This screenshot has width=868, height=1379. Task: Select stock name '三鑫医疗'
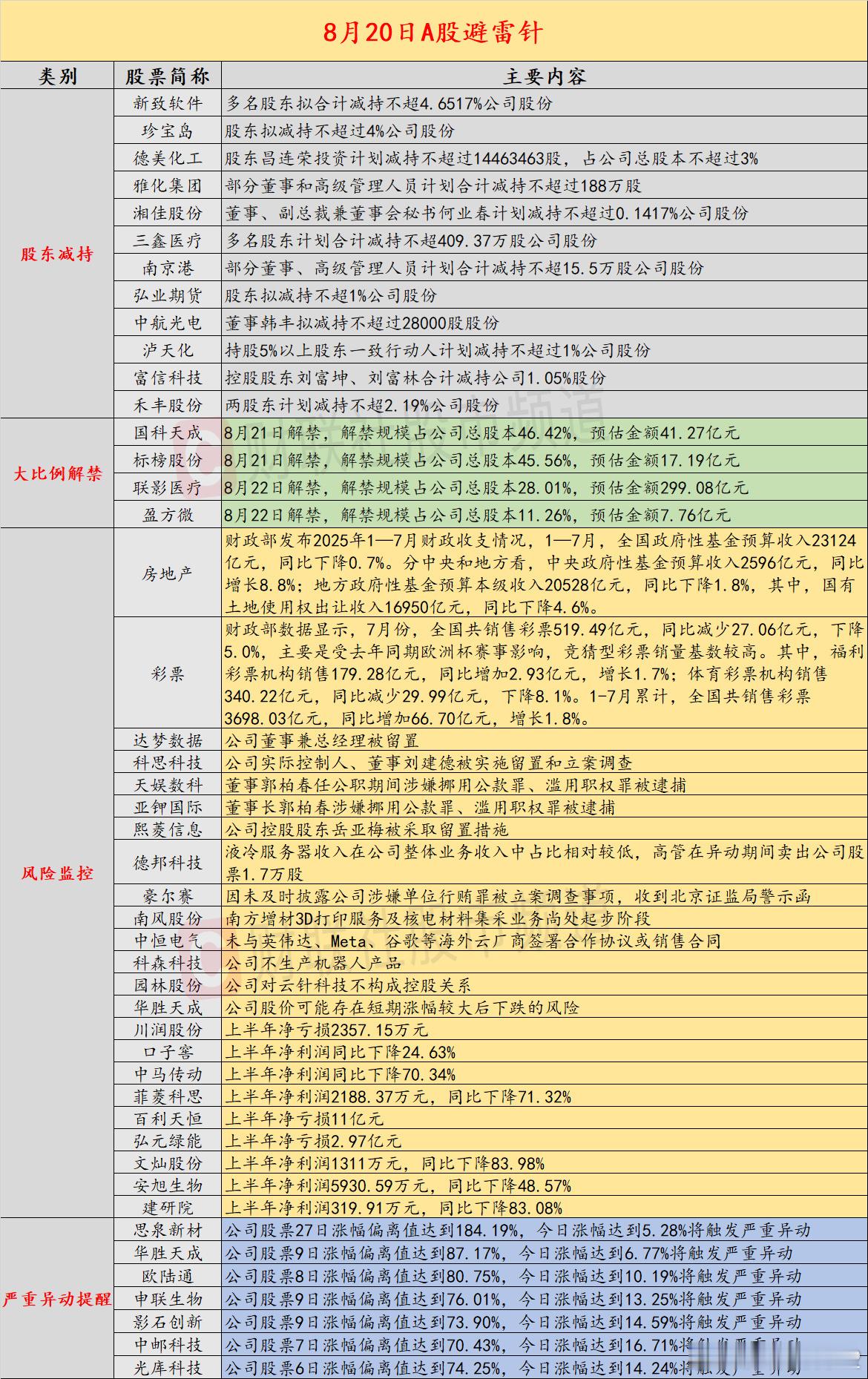pyautogui.click(x=168, y=241)
